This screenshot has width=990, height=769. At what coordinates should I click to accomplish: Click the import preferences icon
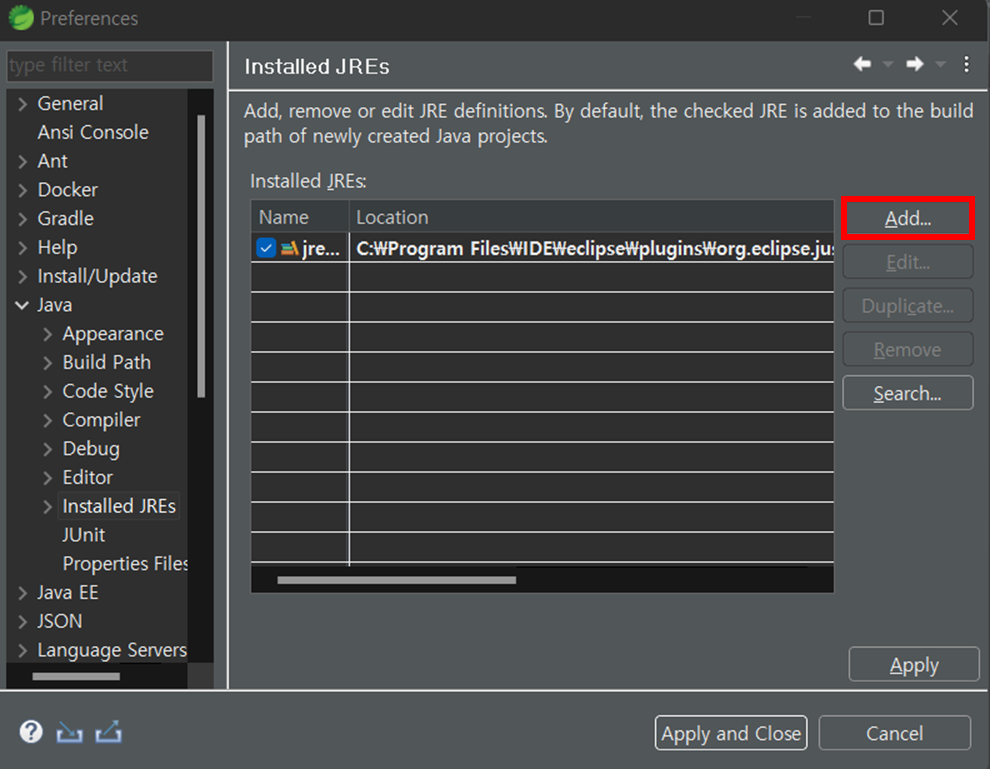point(69,732)
